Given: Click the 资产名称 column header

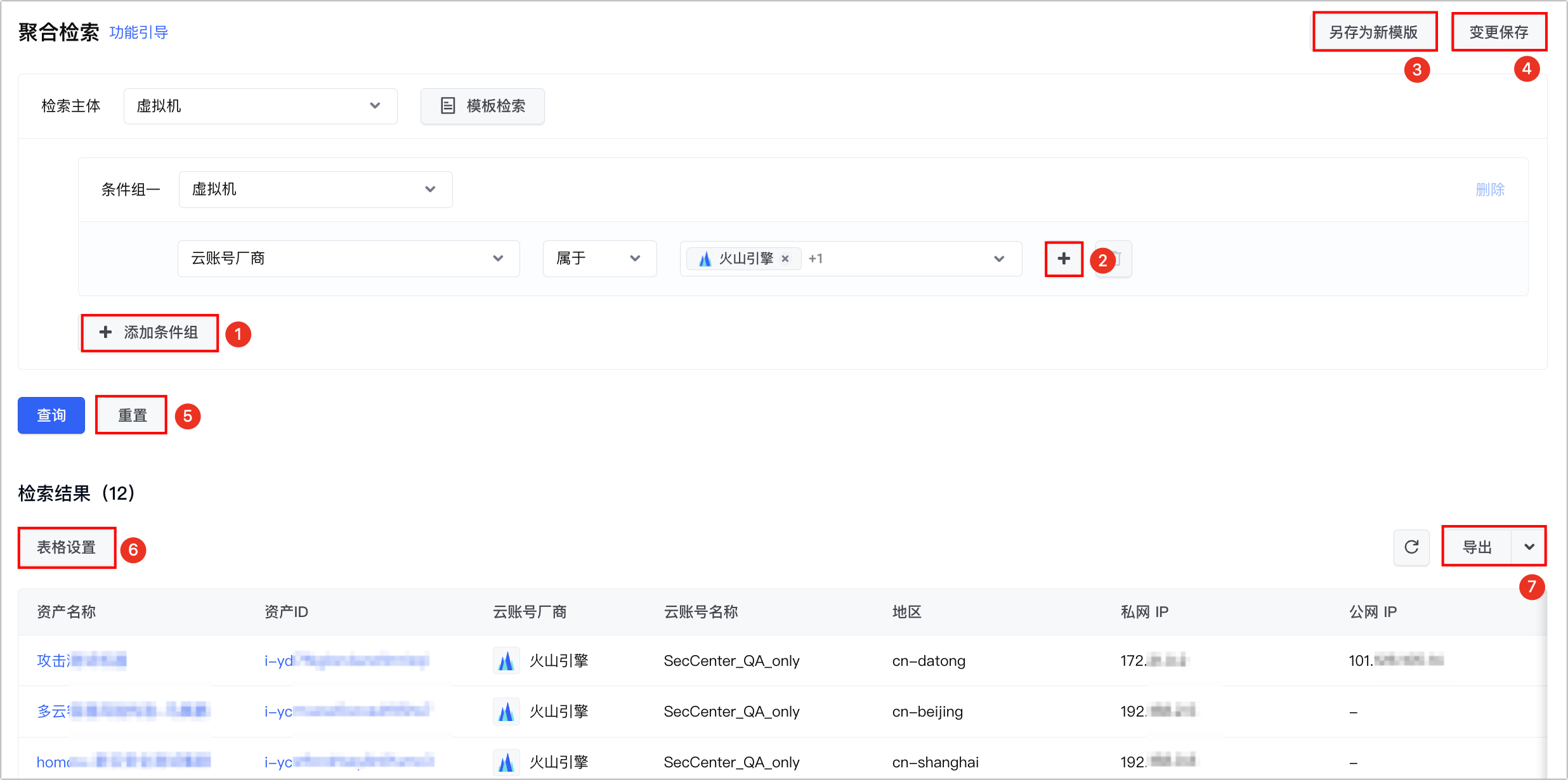Looking at the screenshot, I should pos(66,612).
